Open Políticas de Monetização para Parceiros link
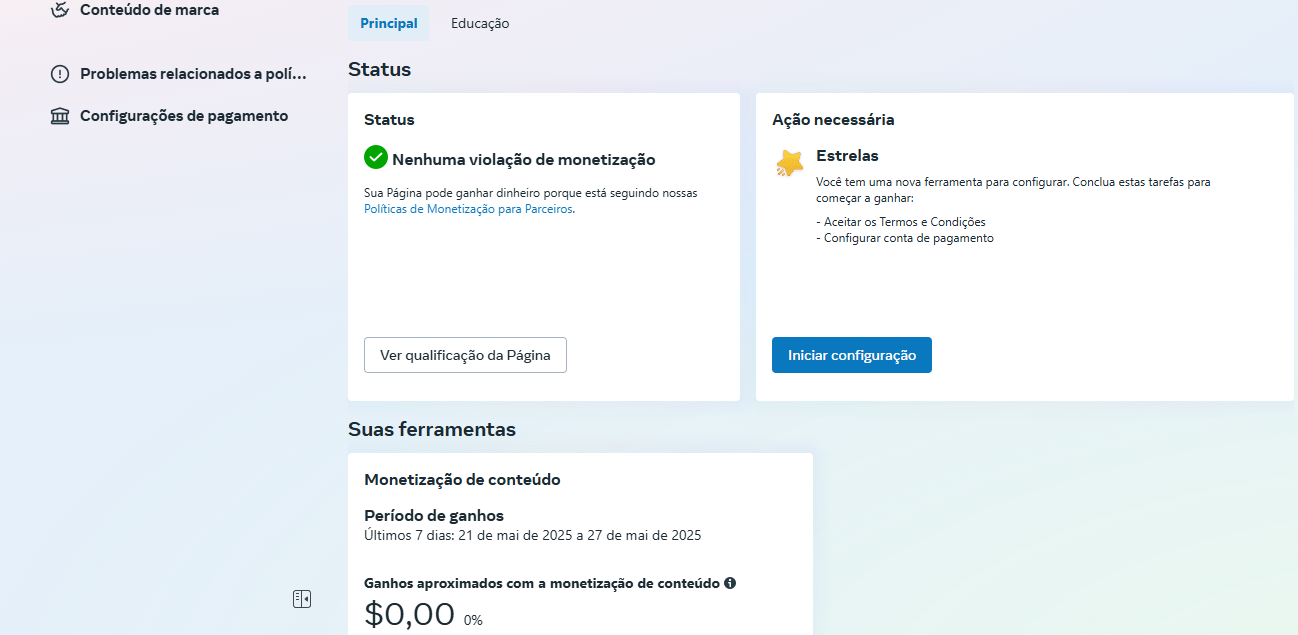This screenshot has height=635, width=1298. [469, 209]
